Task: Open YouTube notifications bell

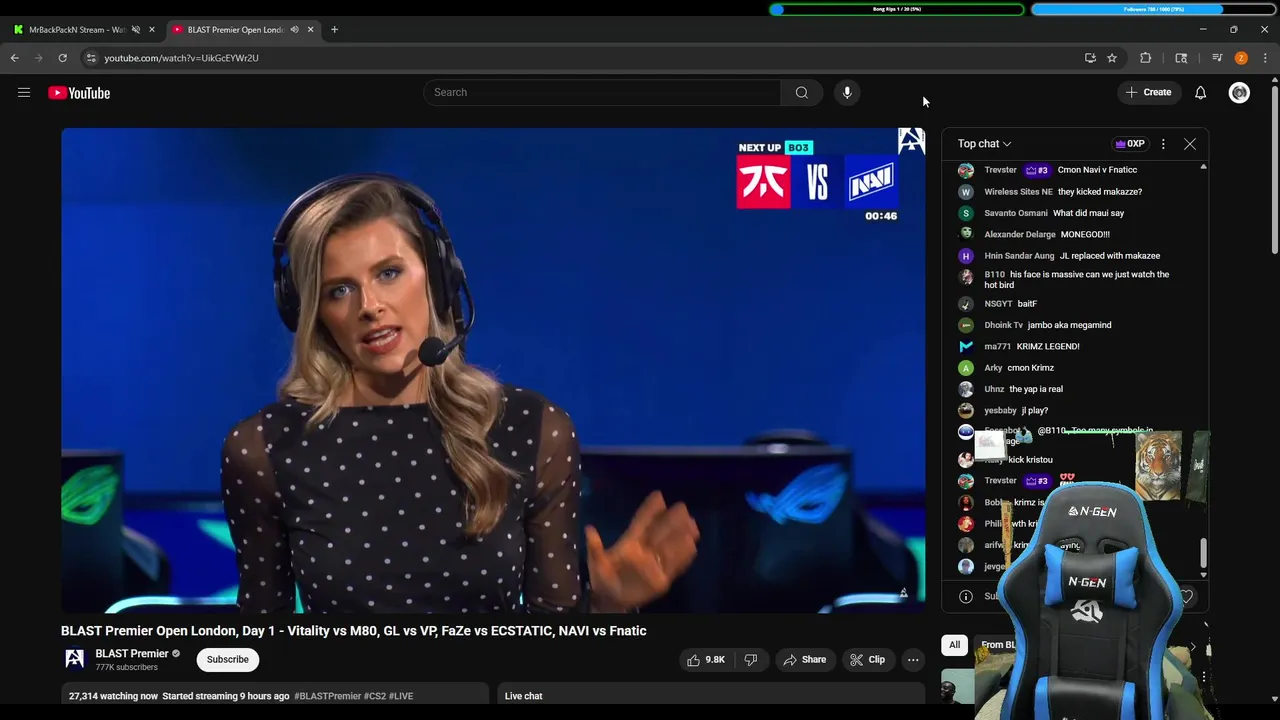Action: [x=1201, y=92]
